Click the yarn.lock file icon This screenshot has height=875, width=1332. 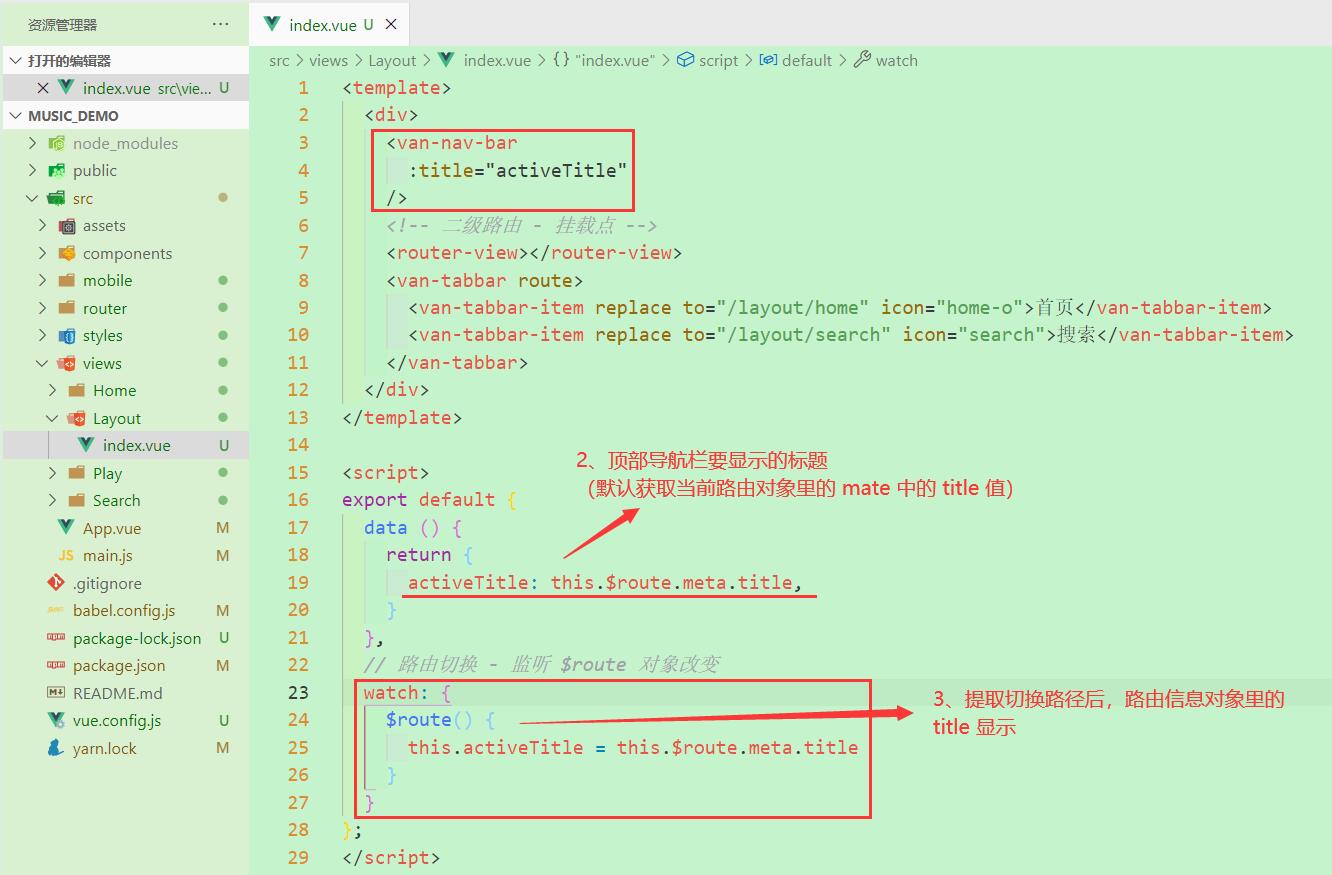point(57,748)
